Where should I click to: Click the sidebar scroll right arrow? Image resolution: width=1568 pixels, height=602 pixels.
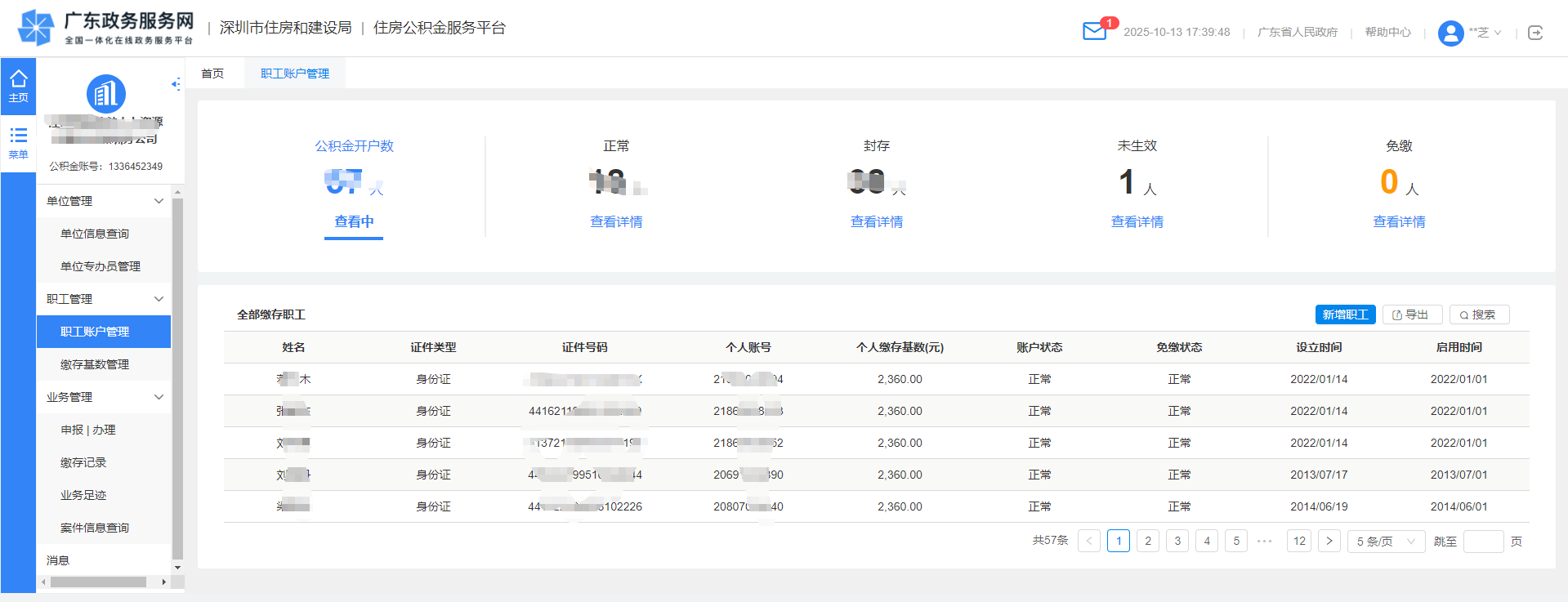[164, 582]
